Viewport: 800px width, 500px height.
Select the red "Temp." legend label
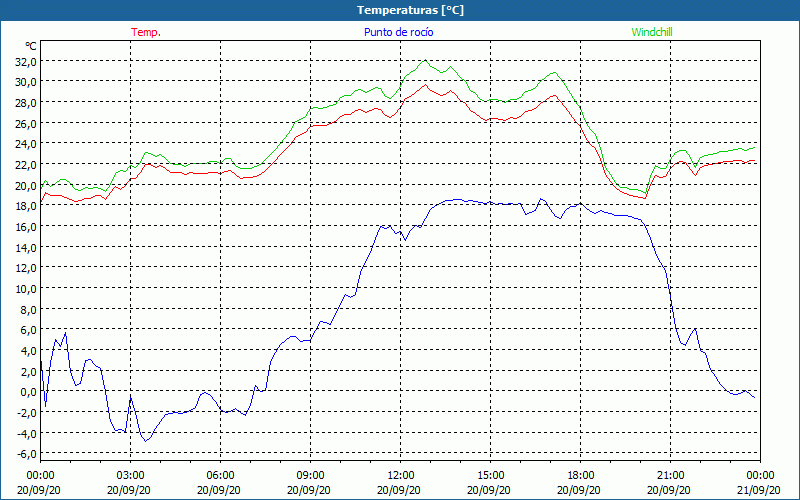point(146,32)
